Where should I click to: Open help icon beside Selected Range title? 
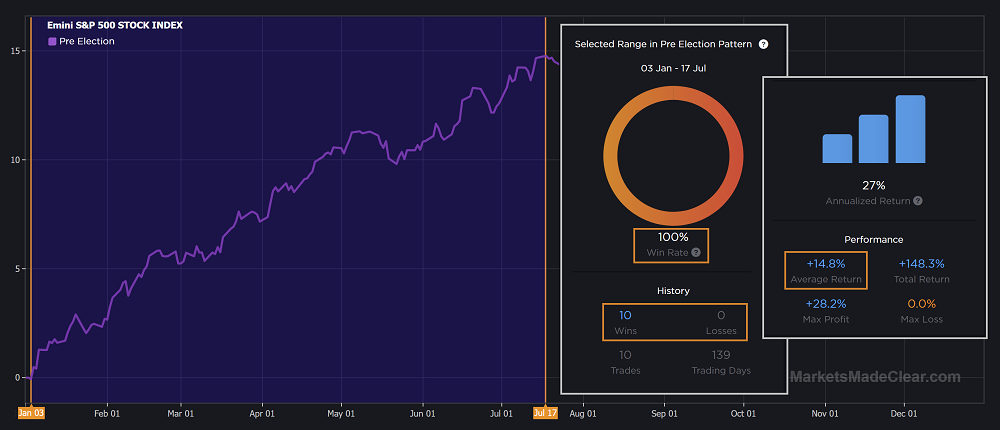point(763,45)
